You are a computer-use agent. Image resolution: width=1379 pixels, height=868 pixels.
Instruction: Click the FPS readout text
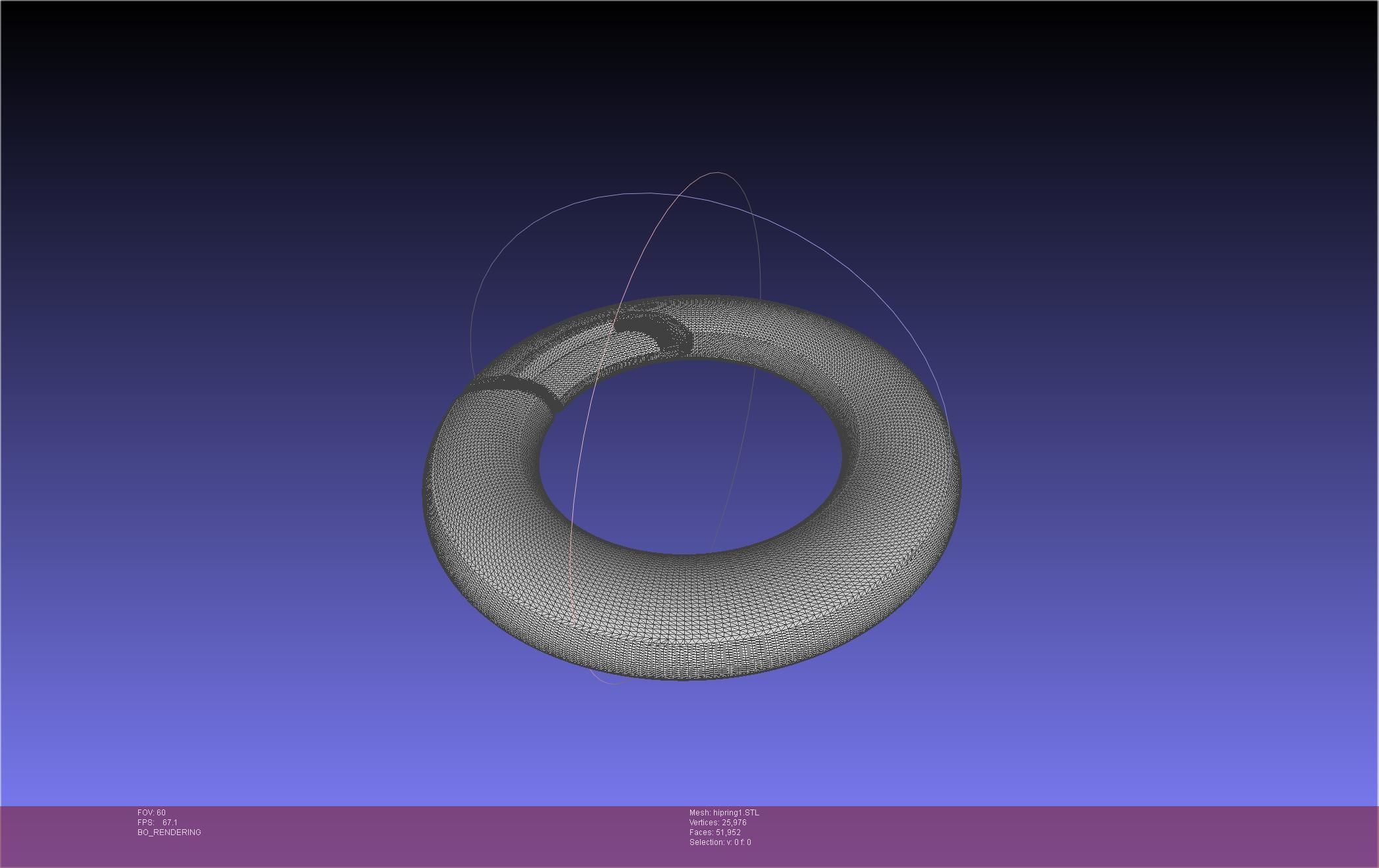pyautogui.click(x=157, y=823)
